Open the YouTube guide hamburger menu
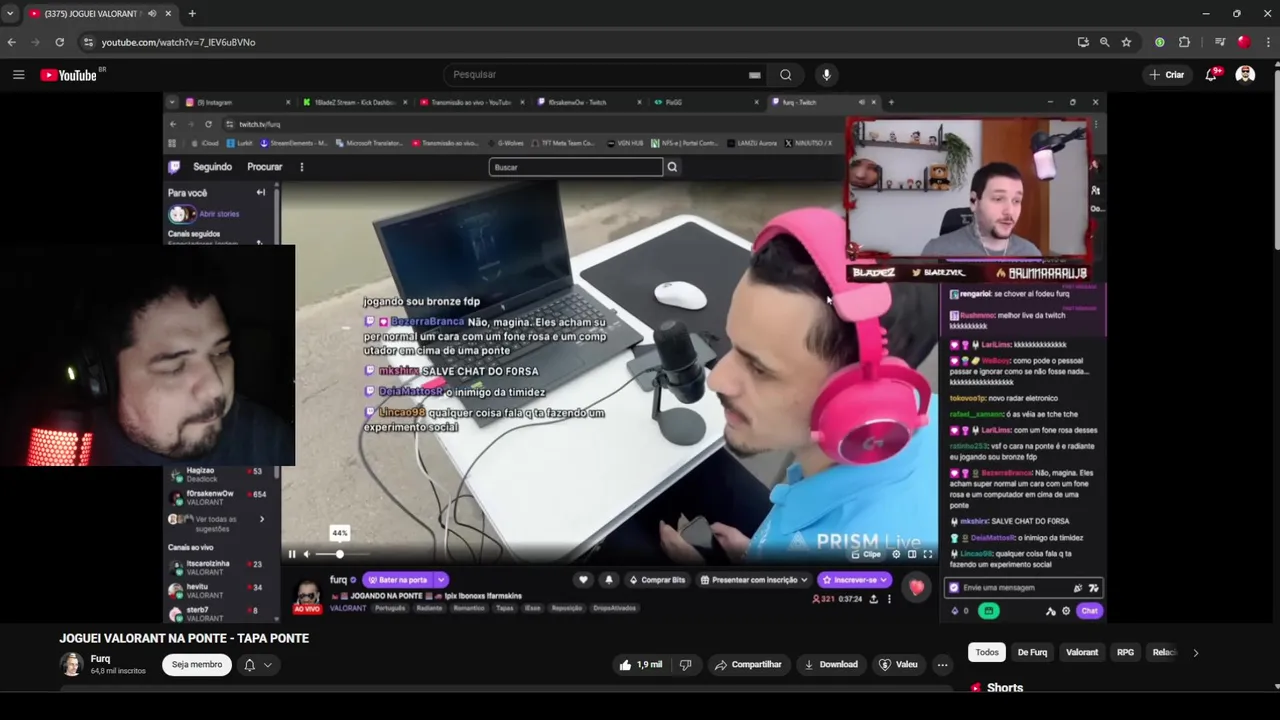This screenshot has height=720, width=1280. (18, 75)
